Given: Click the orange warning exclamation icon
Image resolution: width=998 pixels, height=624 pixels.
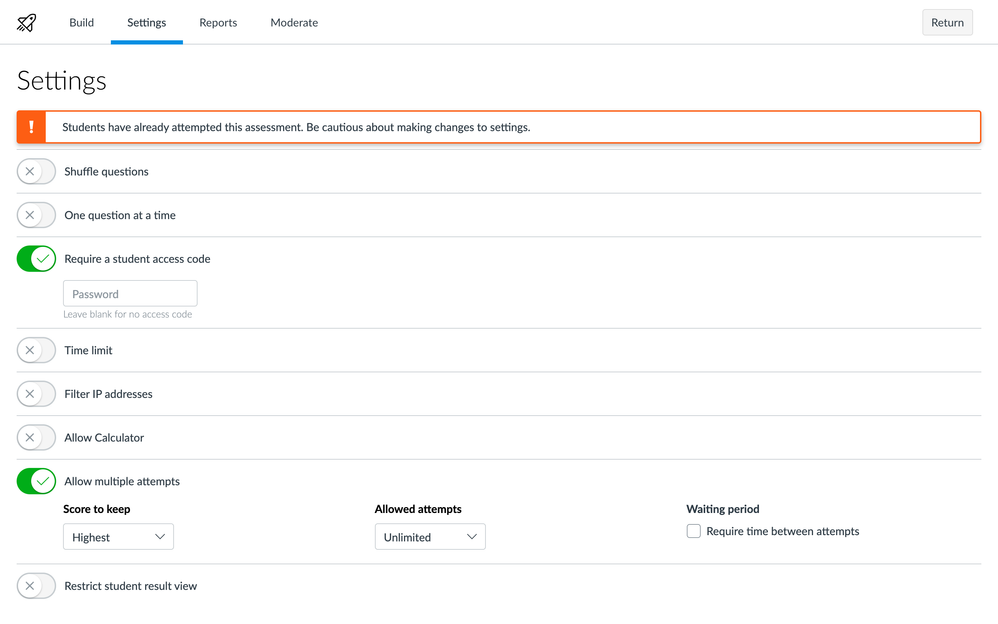Looking at the screenshot, I should (32, 127).
